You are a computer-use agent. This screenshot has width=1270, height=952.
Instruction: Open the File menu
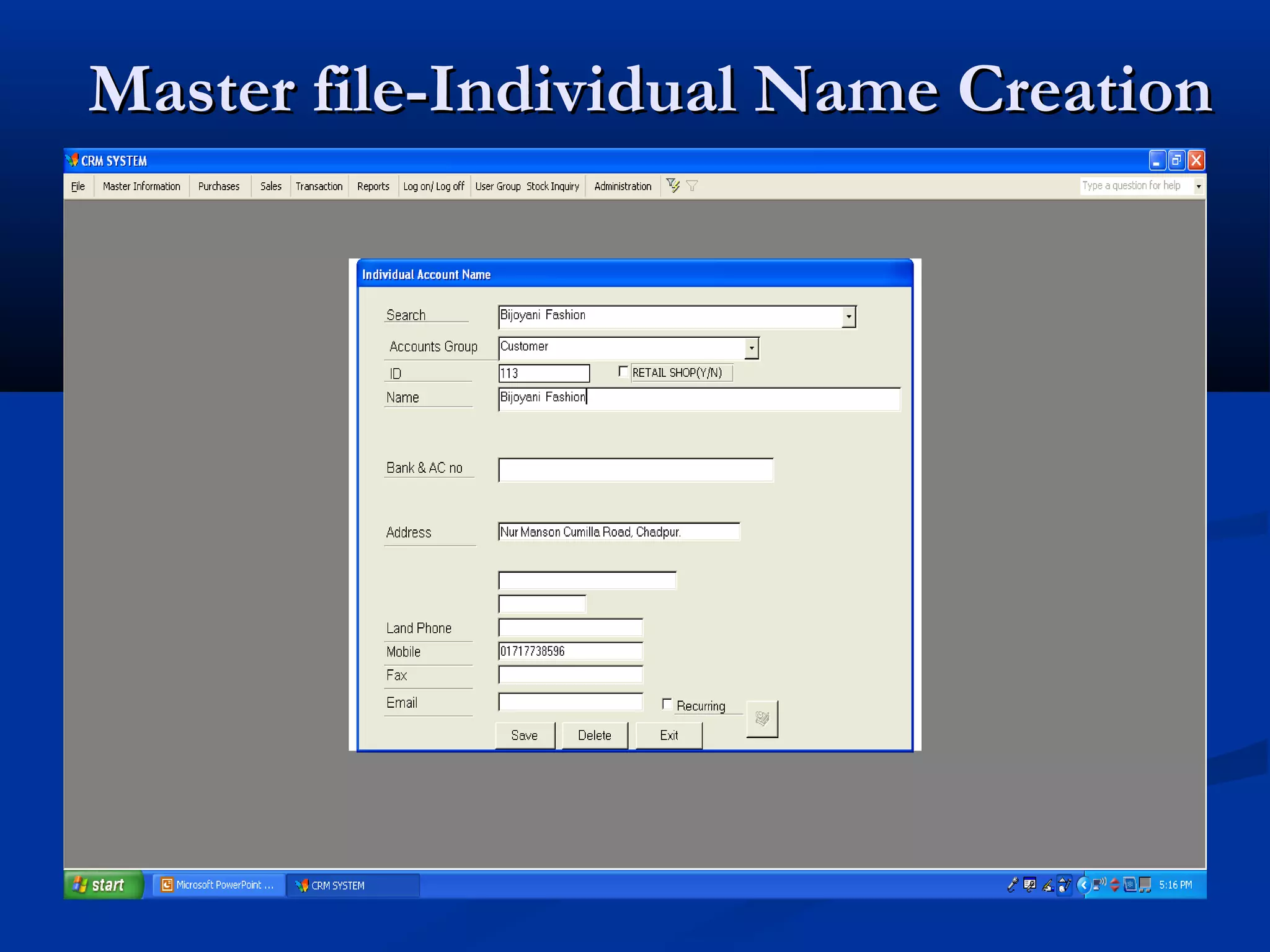coord(78,186)
